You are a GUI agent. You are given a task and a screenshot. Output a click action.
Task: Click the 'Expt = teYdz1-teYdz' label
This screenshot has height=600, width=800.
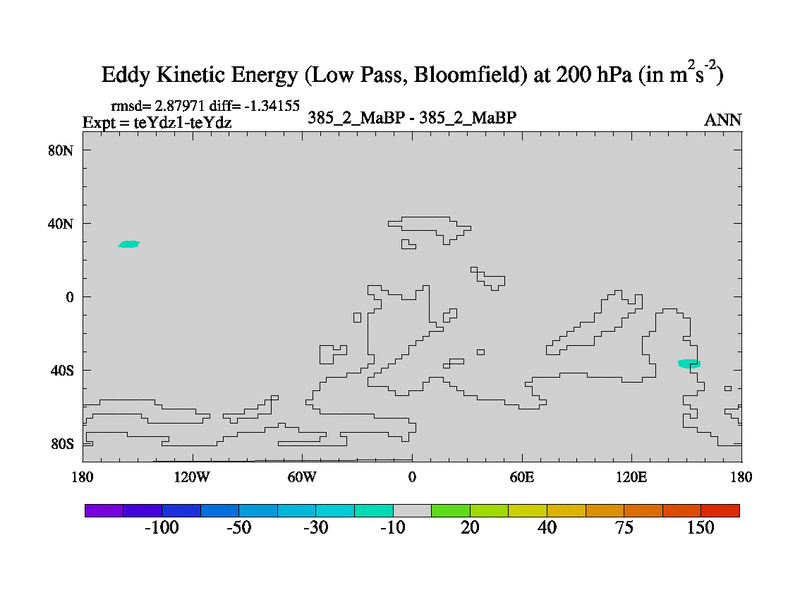(x=156, y=122)
